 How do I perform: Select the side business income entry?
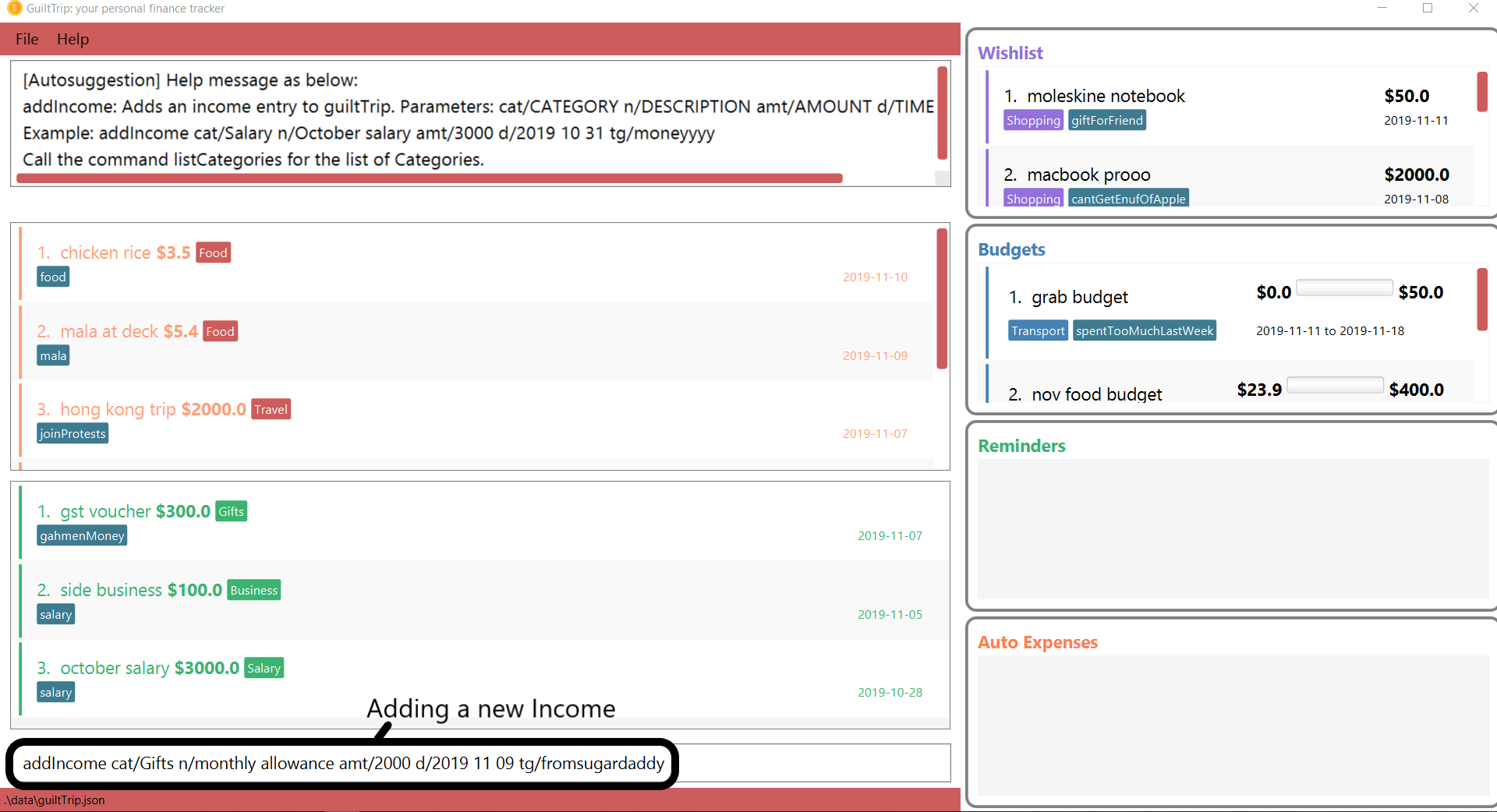(x=483, y=602)
